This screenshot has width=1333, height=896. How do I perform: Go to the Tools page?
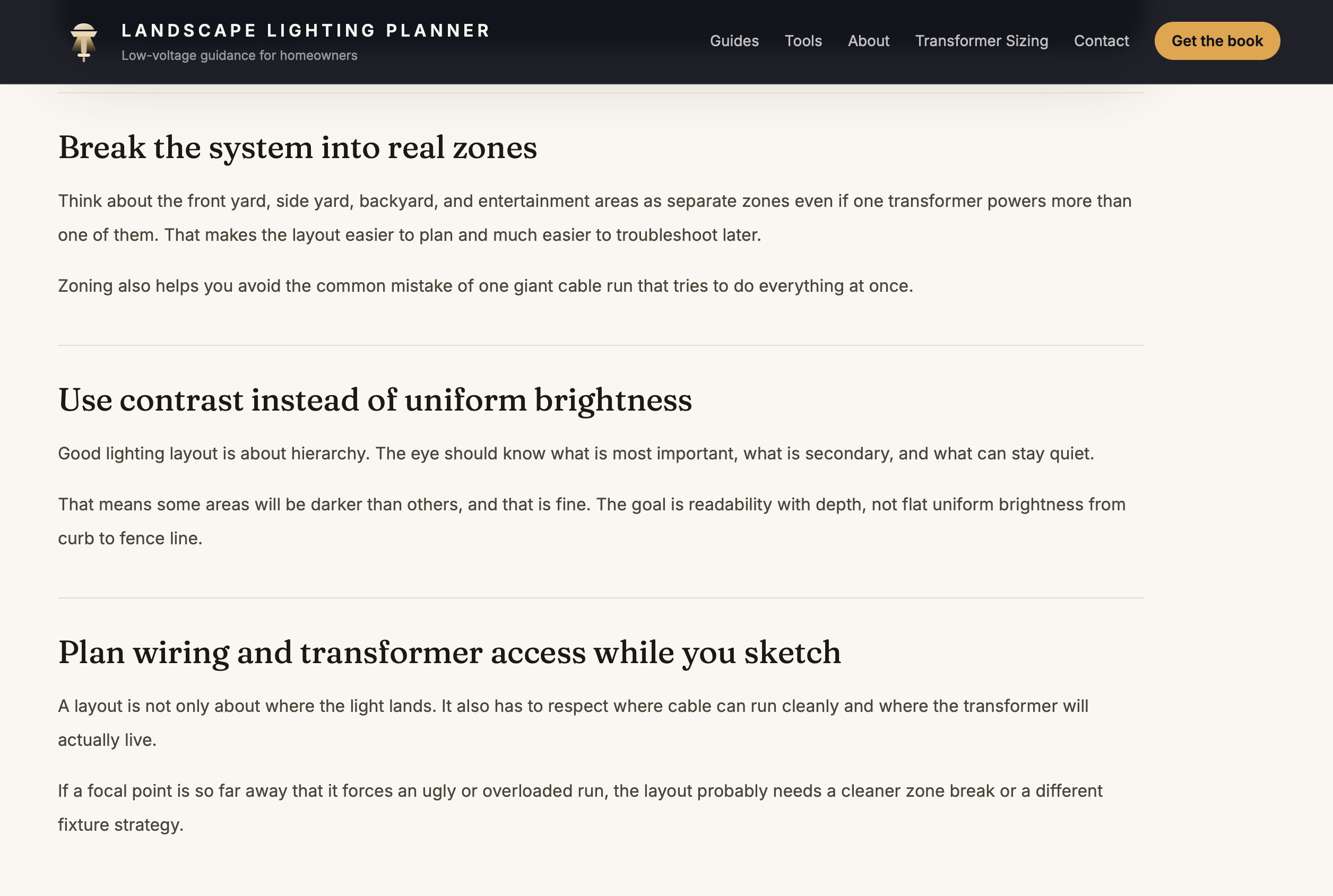[803, 41]
